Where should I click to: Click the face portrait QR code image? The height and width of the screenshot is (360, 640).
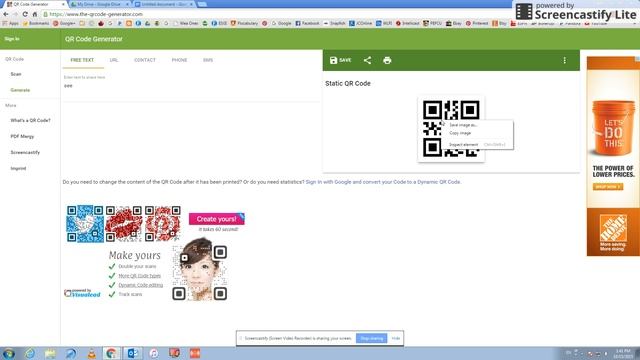pyautogui.click(x=200, y=269)
